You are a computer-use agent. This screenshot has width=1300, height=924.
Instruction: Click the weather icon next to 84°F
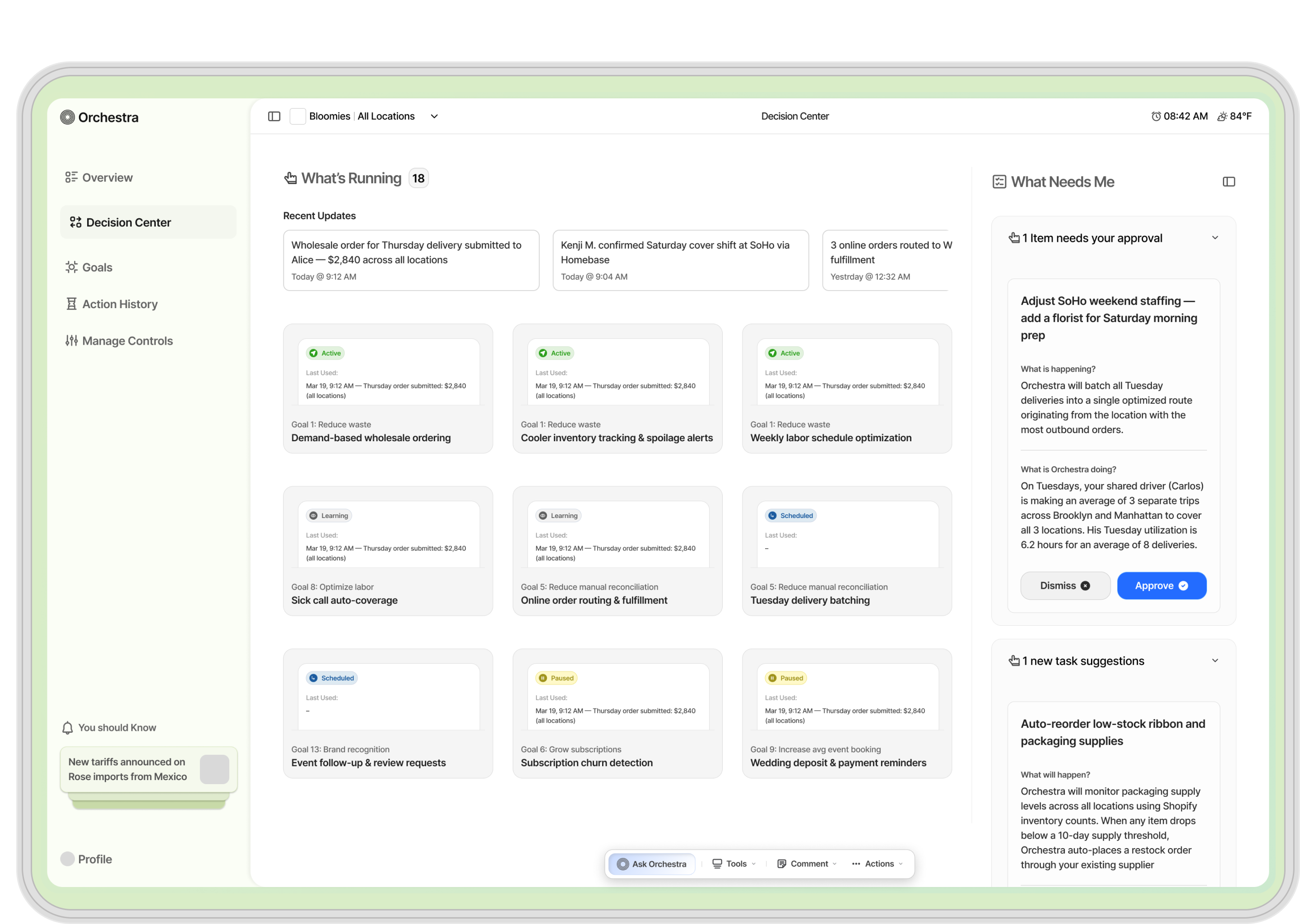[1222, 116]
